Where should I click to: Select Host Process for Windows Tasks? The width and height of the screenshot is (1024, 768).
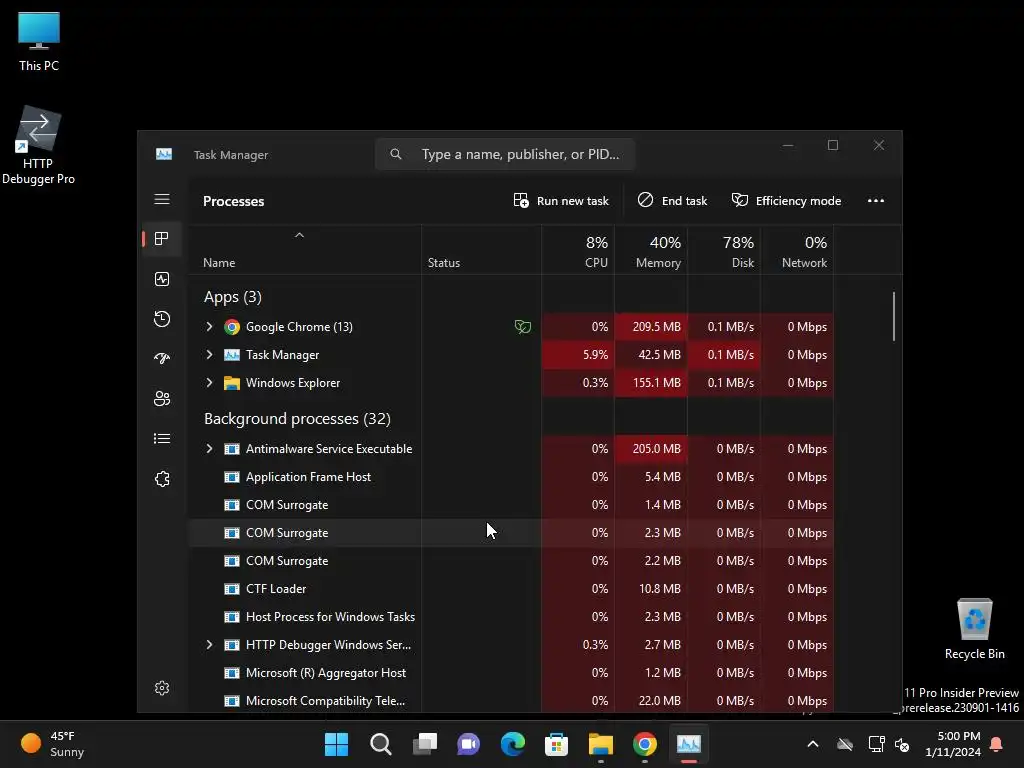coord(511,617)
